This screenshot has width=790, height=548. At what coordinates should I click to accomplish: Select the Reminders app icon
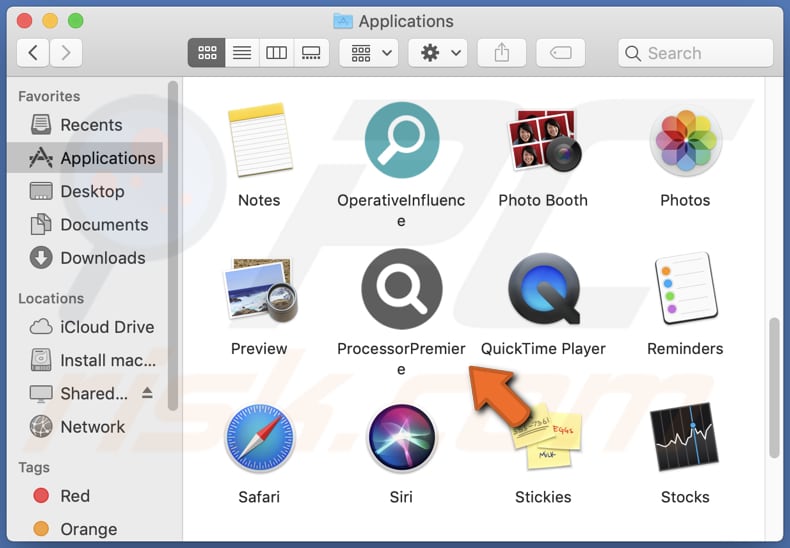(x=686, y=288)
